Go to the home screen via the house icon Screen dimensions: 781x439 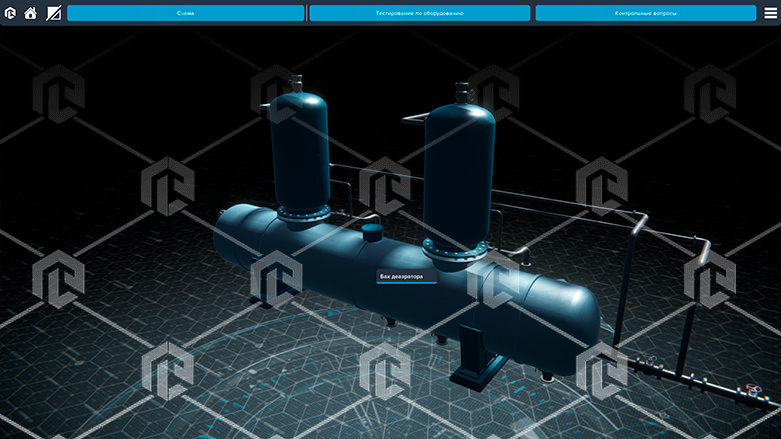point(31,13)
